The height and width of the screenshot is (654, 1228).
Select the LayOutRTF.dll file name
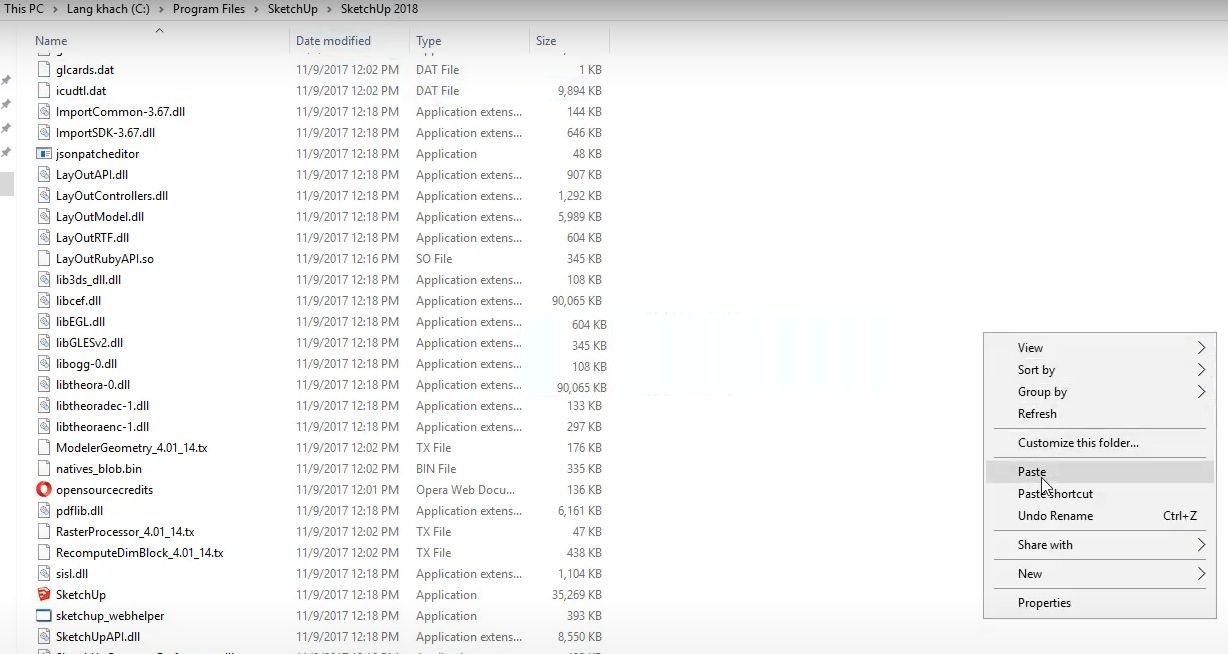tap(92, 238)
